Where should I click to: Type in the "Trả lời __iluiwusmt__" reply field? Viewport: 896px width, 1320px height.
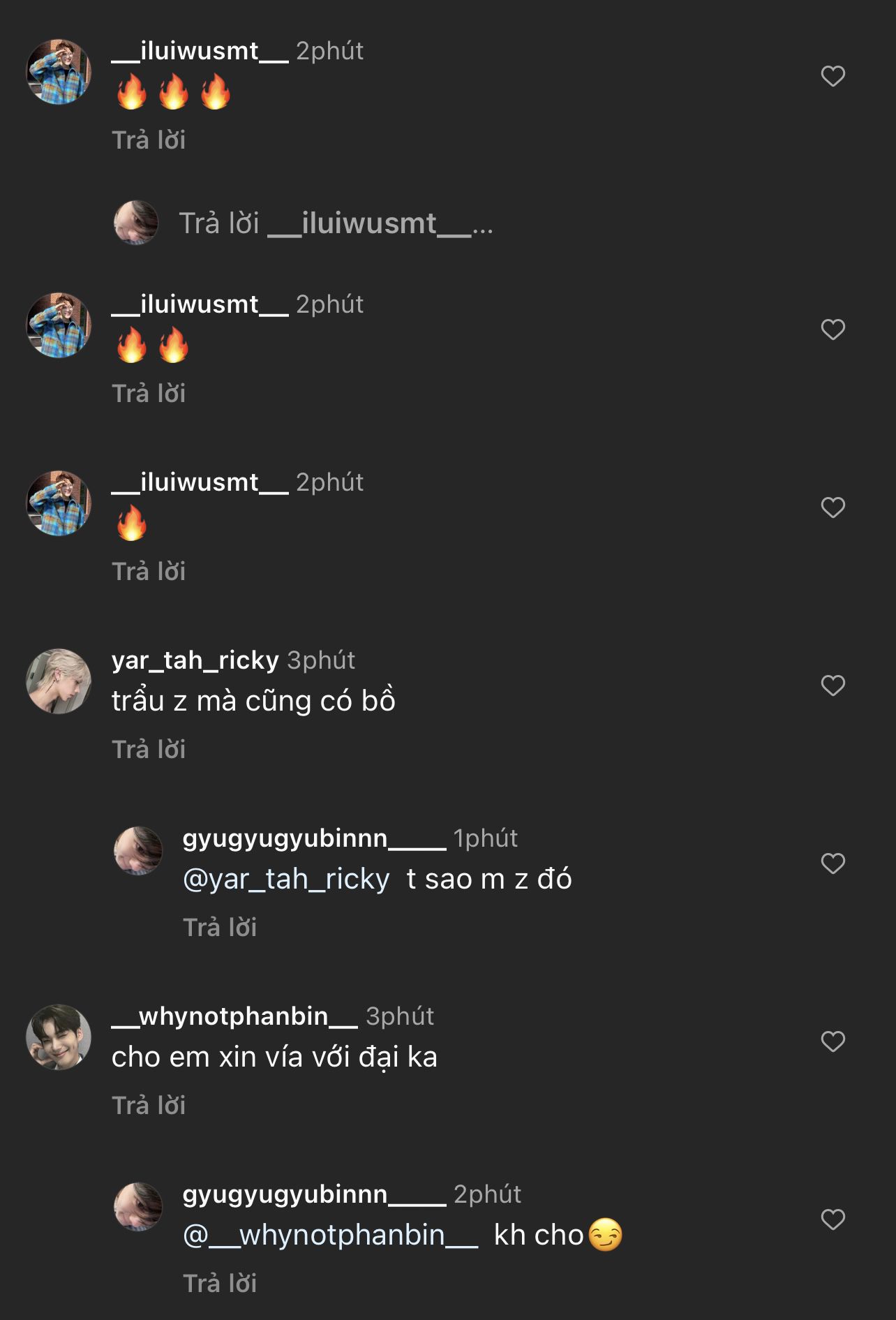coord(335,223)
